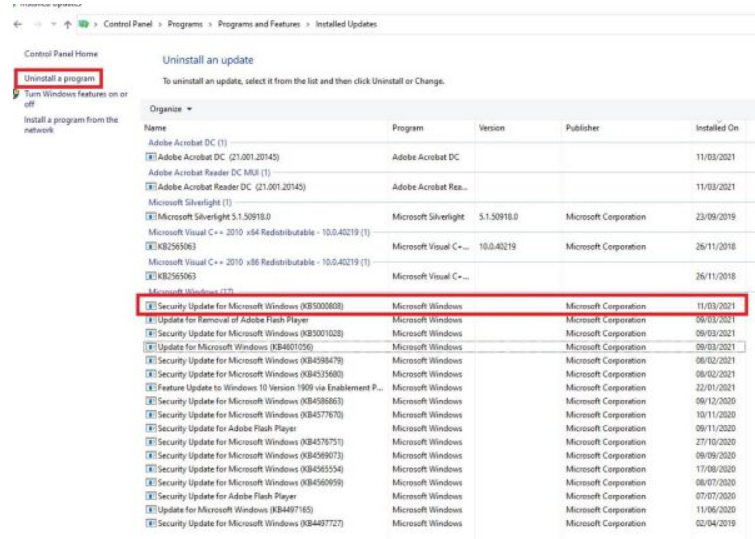Click the icon of the Adobe Flash Player update from 09/11/2020

coord(151,428)
